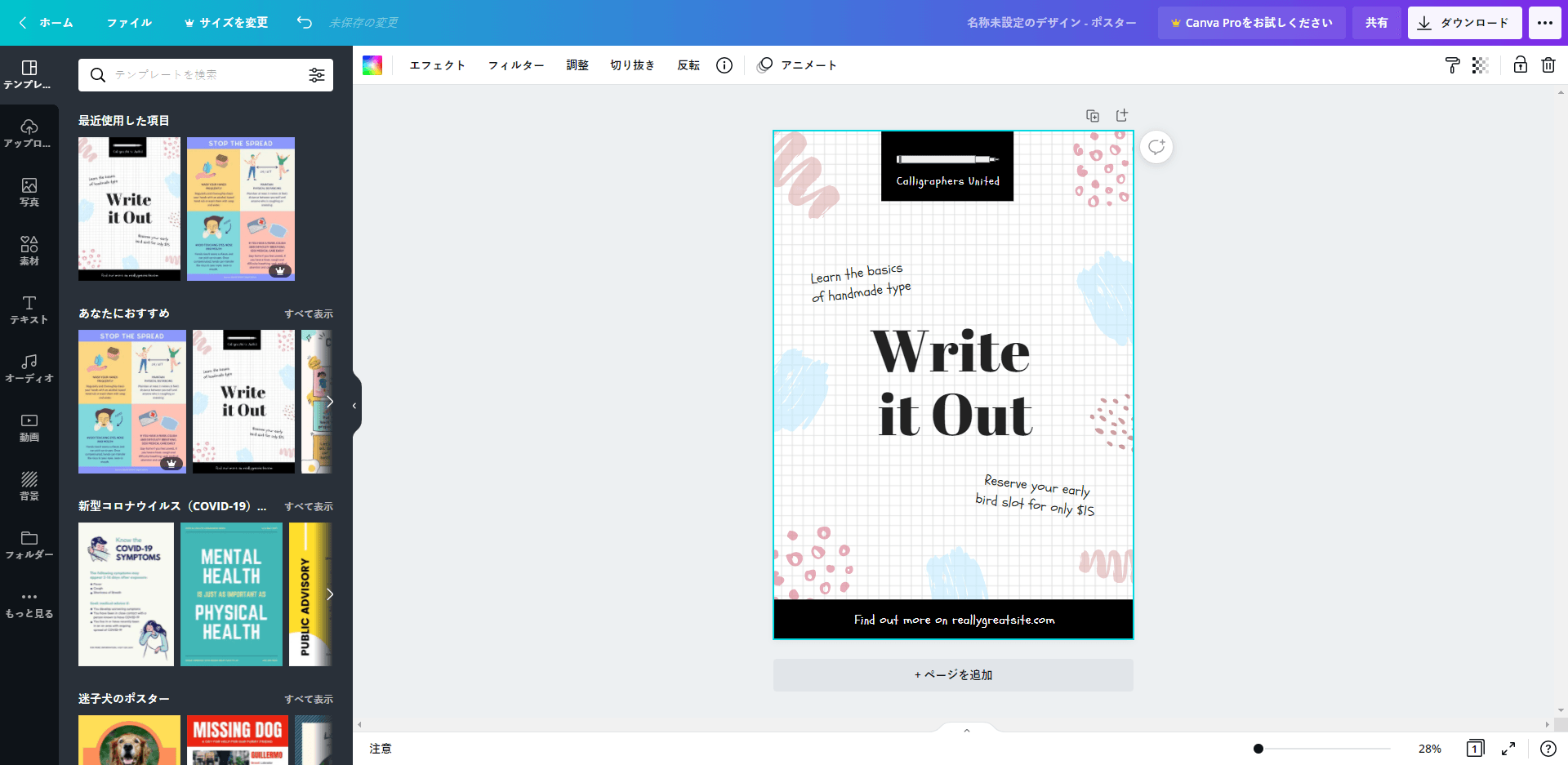The image size is (1568, 765).
Task: Enter fullscreen presentation mode
Action: point(1508,749)
